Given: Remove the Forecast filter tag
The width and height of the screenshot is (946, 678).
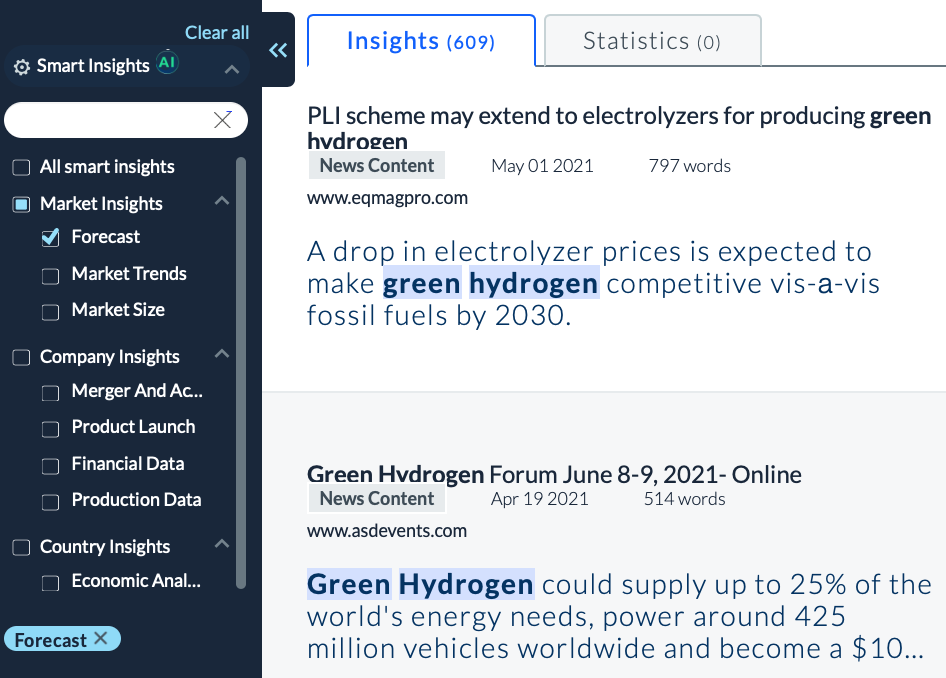Looking at the screenshot, I should [x=100, y=639].
